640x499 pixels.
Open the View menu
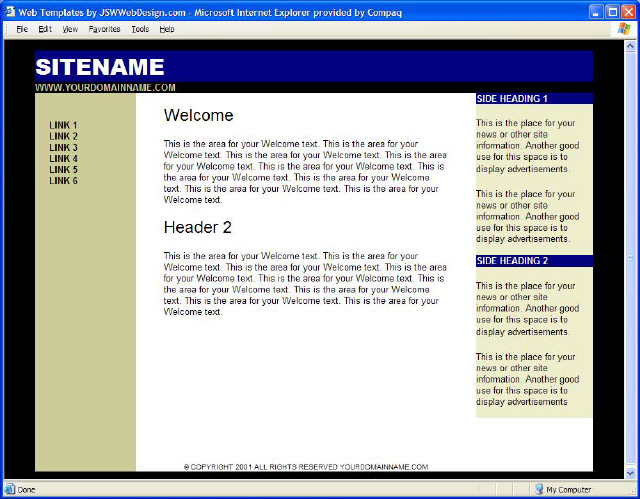click(x=70, y=29)
